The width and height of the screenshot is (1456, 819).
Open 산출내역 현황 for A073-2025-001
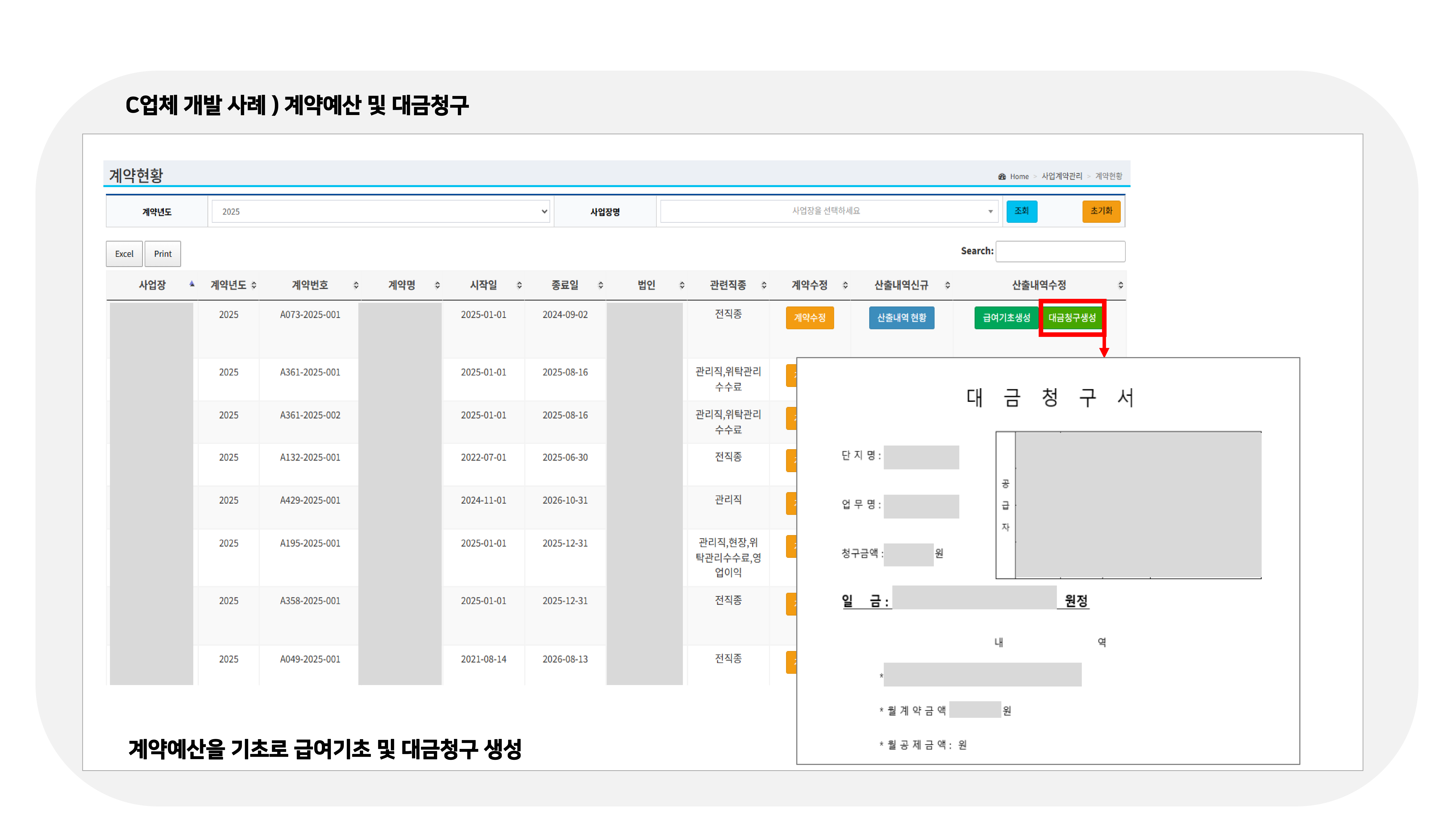[x=901, y=318]
